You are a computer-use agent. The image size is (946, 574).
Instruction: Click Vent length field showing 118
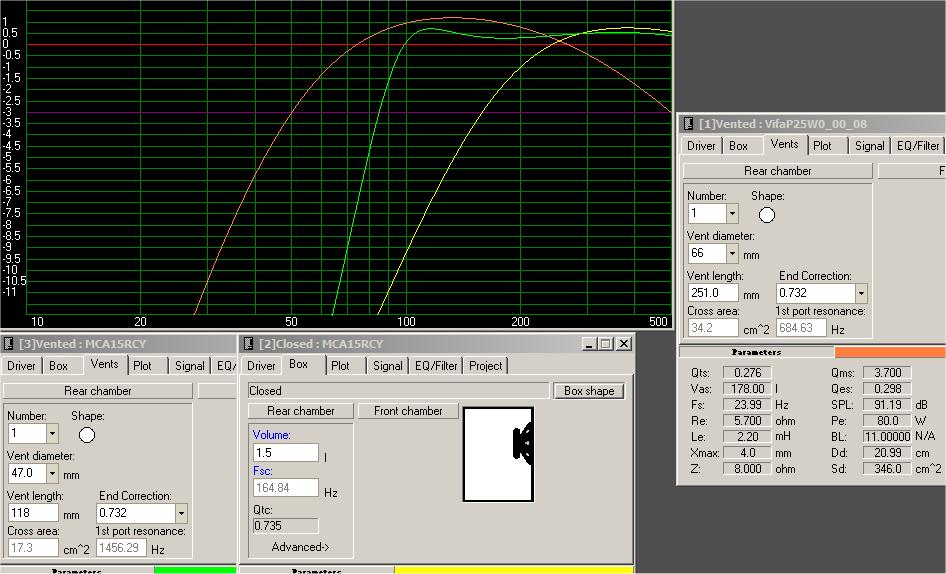click(33, 513)
